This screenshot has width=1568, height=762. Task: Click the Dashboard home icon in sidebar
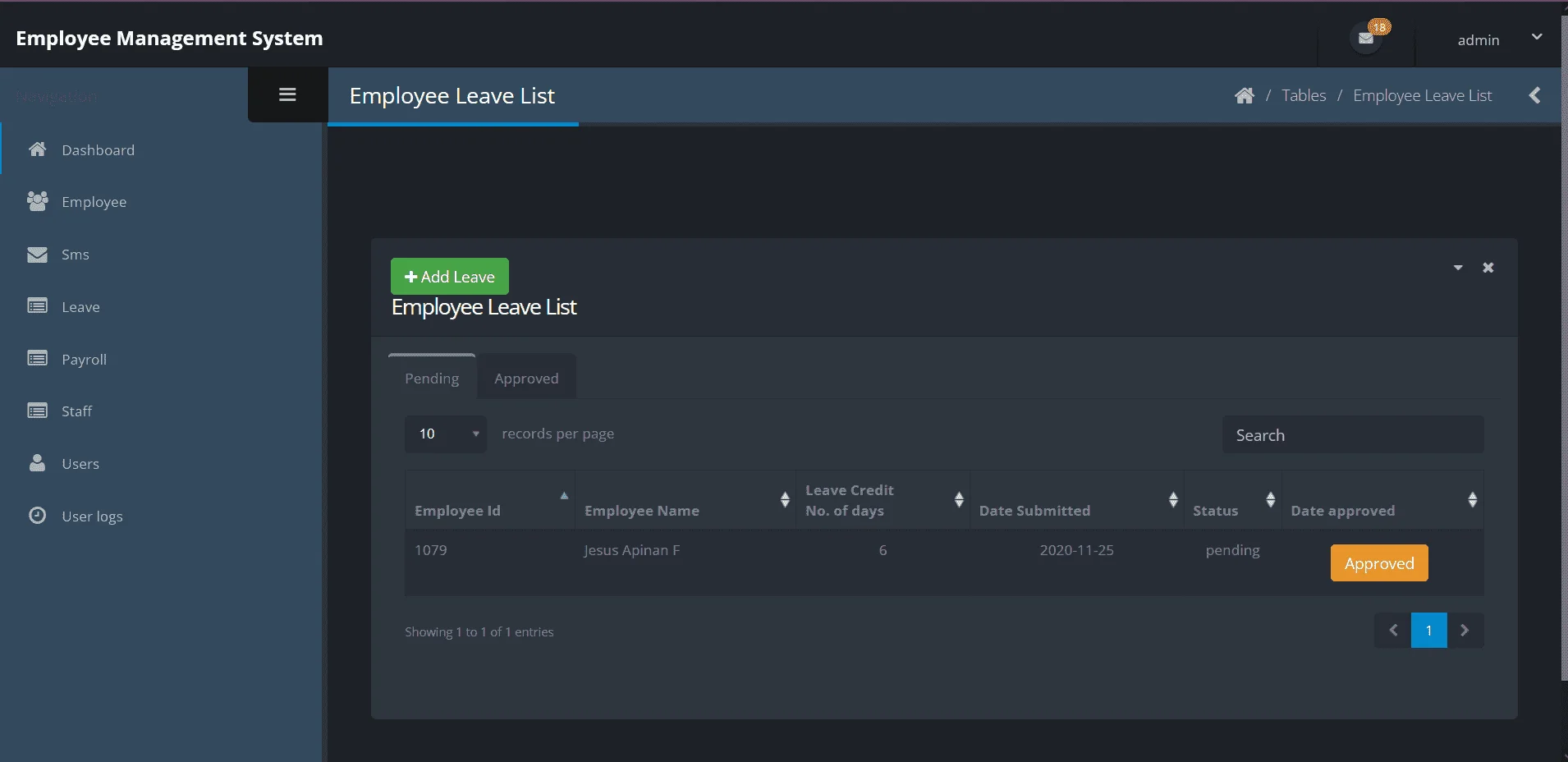[37, 149]
